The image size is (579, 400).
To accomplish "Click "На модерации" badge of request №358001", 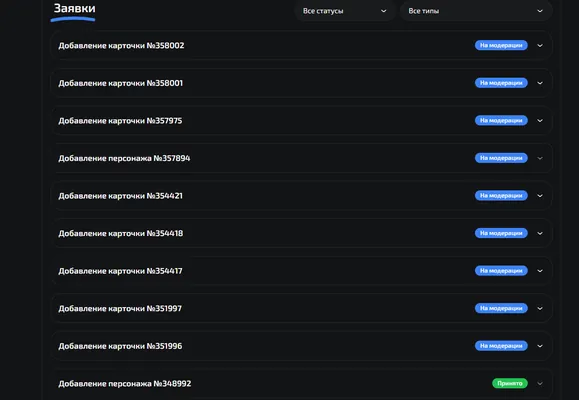I will (501, 83).
